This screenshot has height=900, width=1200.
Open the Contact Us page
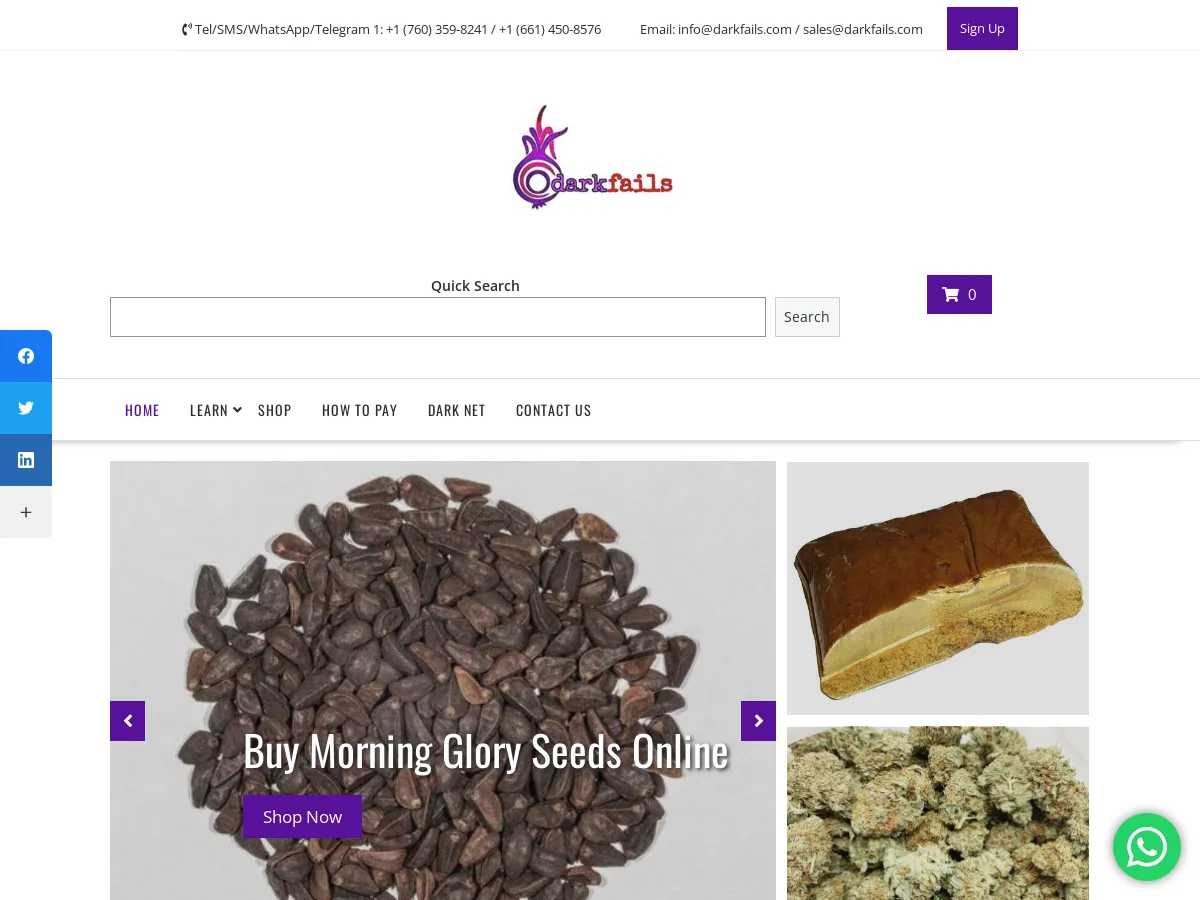pyautogui.click(x=554, y=410)
